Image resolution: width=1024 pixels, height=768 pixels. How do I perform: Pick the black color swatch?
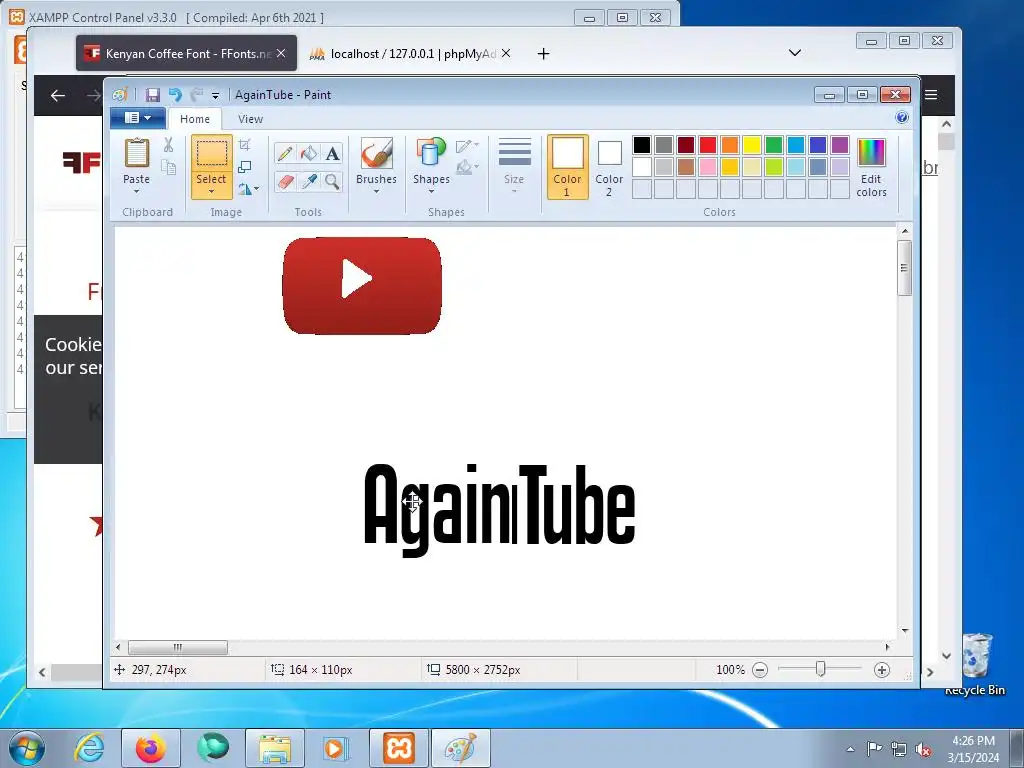(642, 144)
